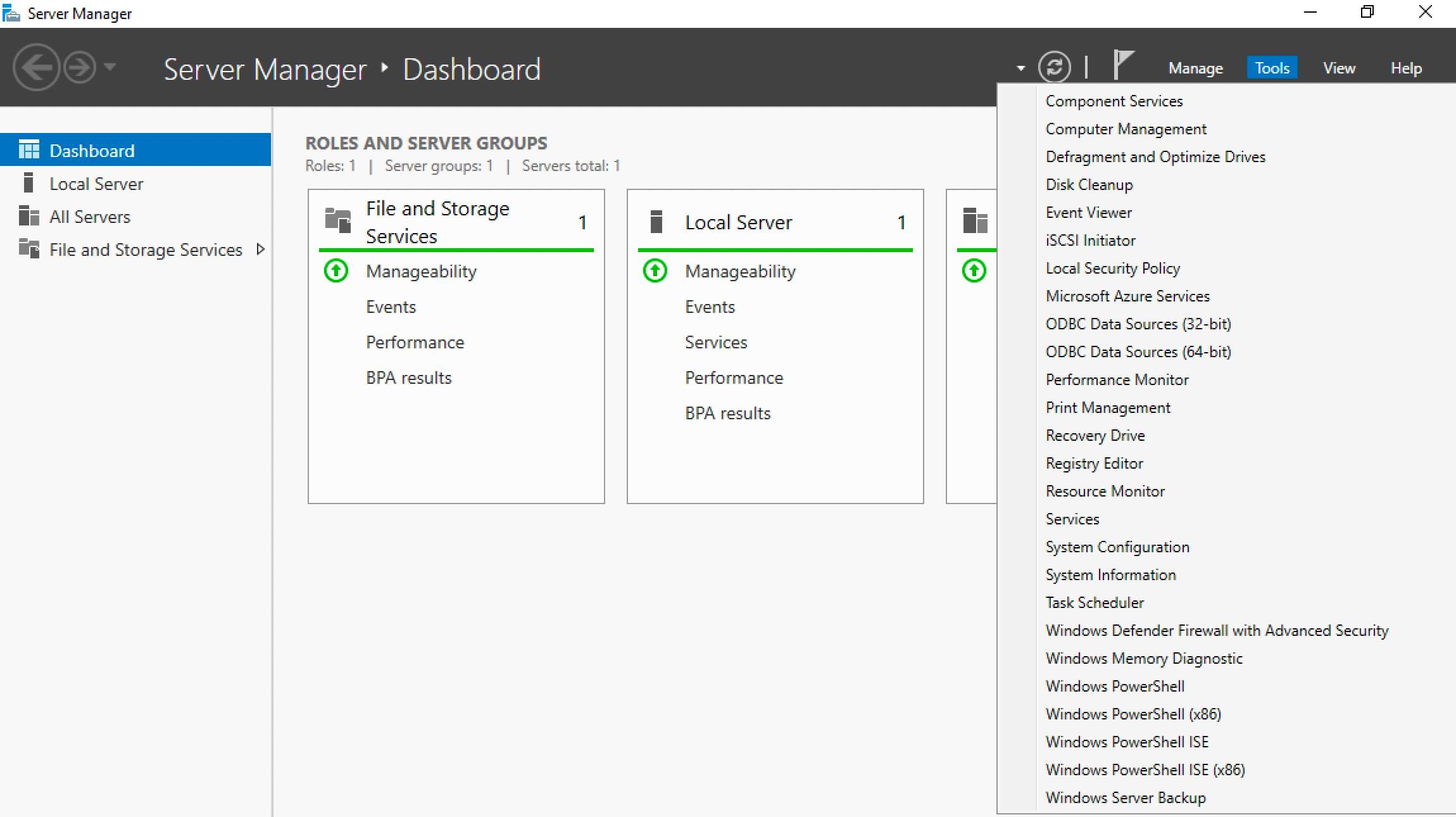
Task: Open Services in Local Server tile
Action: click(716, 342)
